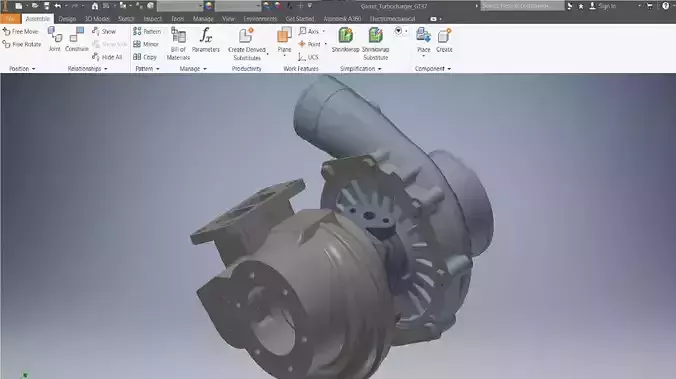The height and width of the screenshot is (379, 676).
Task: Switch to the Sketch tab
Action: (x=126, y=19)
